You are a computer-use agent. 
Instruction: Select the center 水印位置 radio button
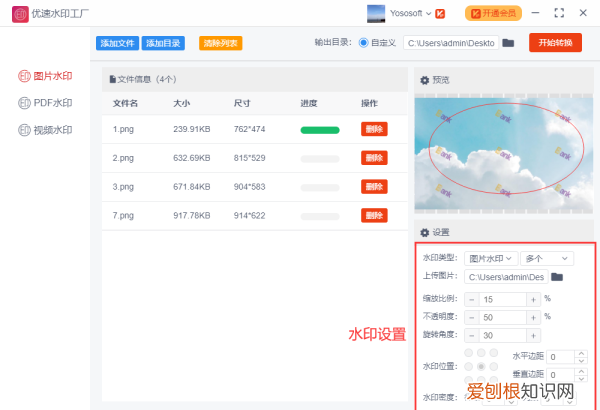point(481,366)
